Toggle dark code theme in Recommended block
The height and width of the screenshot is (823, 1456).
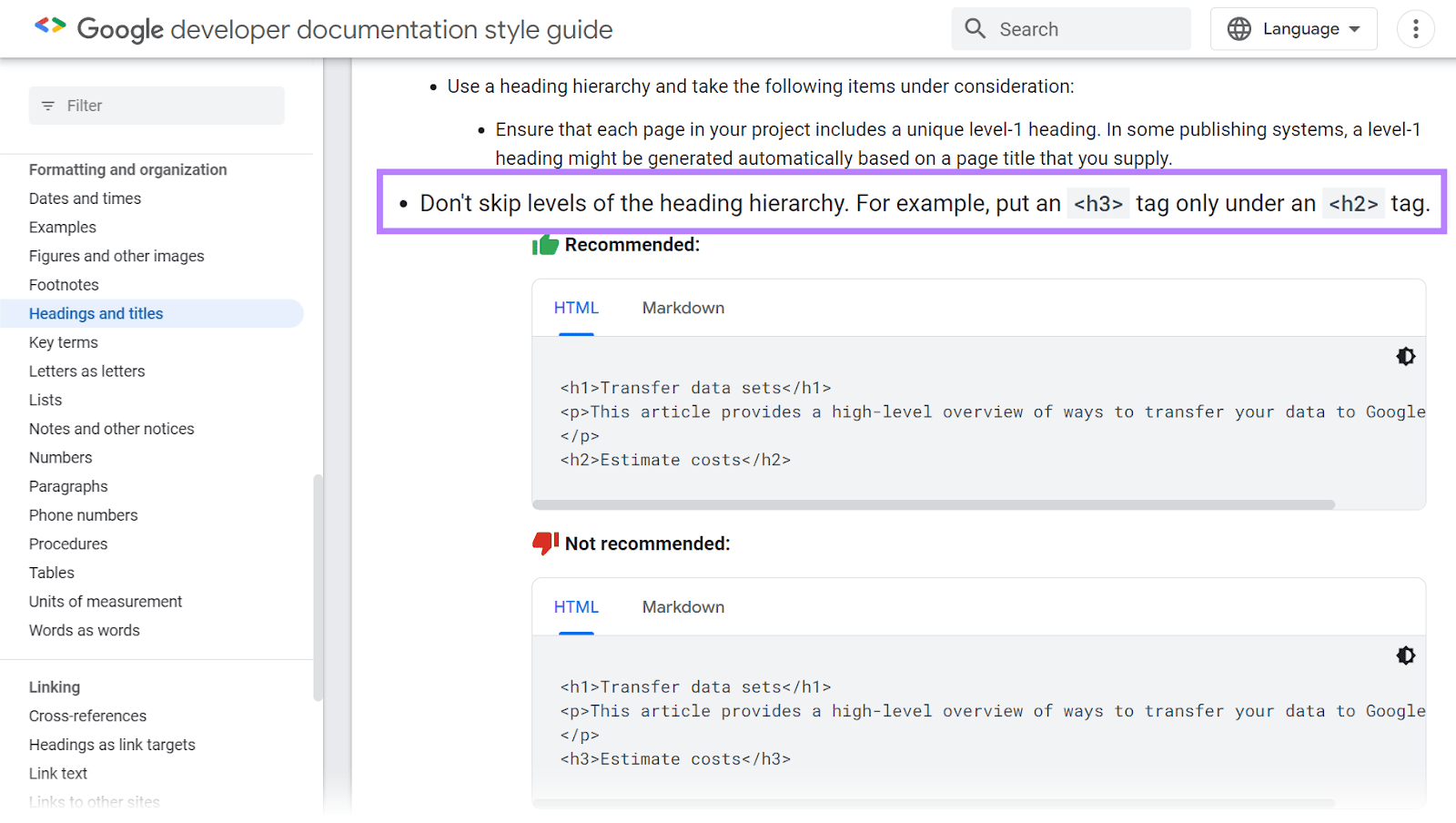1406,357
